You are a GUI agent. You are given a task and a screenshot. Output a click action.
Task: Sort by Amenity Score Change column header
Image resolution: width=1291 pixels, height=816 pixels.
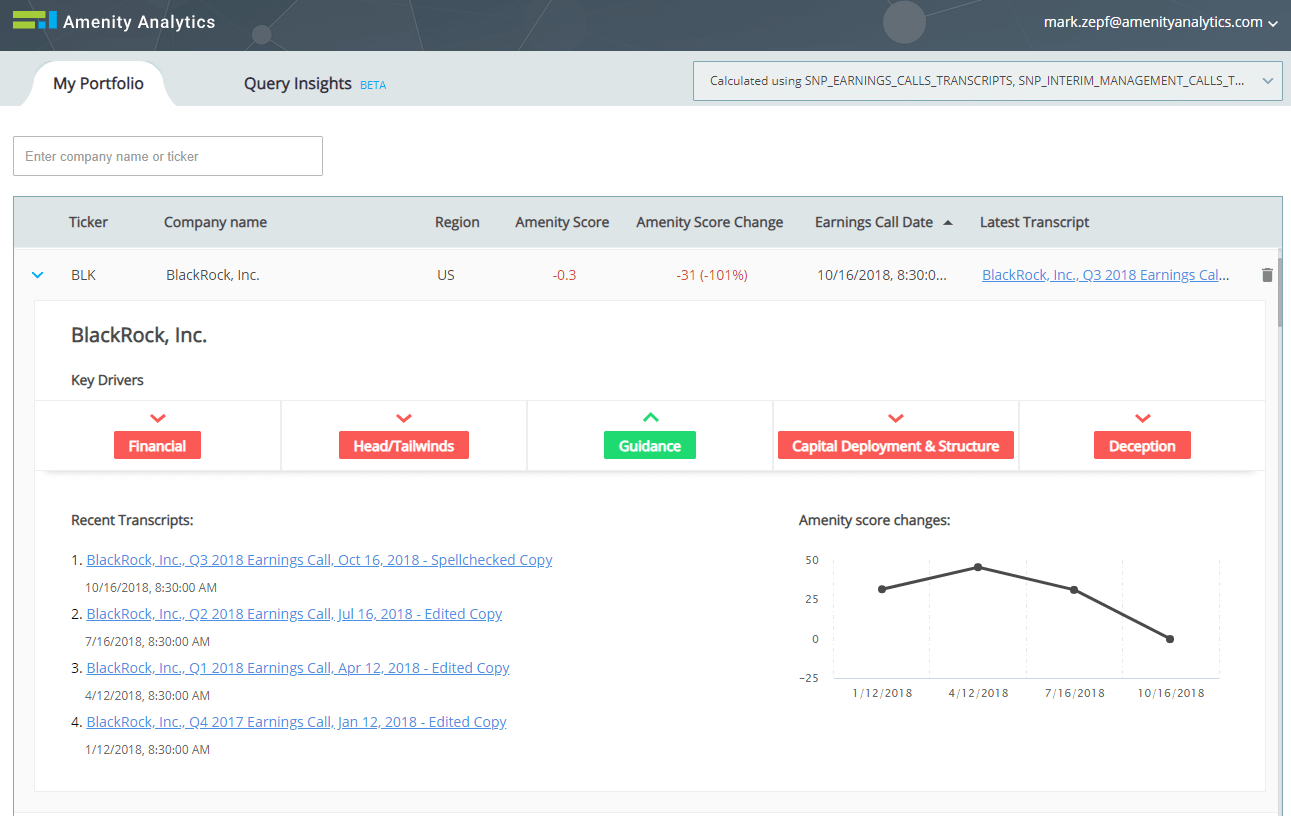[x=710, y=222]
